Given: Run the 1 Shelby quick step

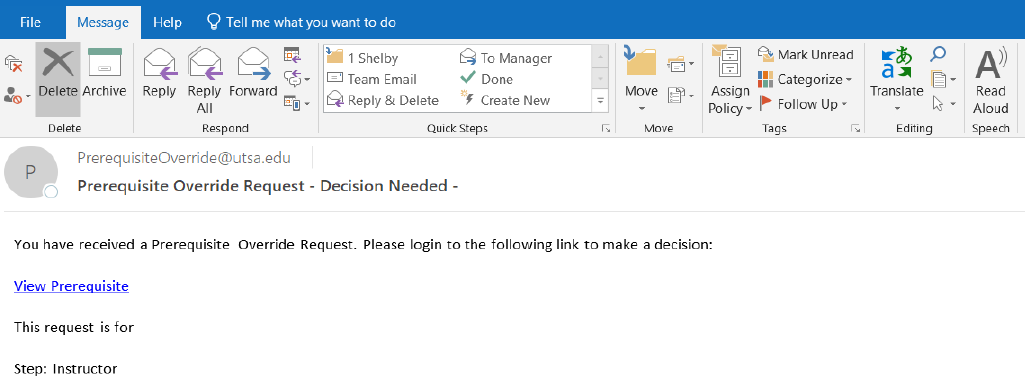Looking at the screenshot, I should [x=362, y=58].
